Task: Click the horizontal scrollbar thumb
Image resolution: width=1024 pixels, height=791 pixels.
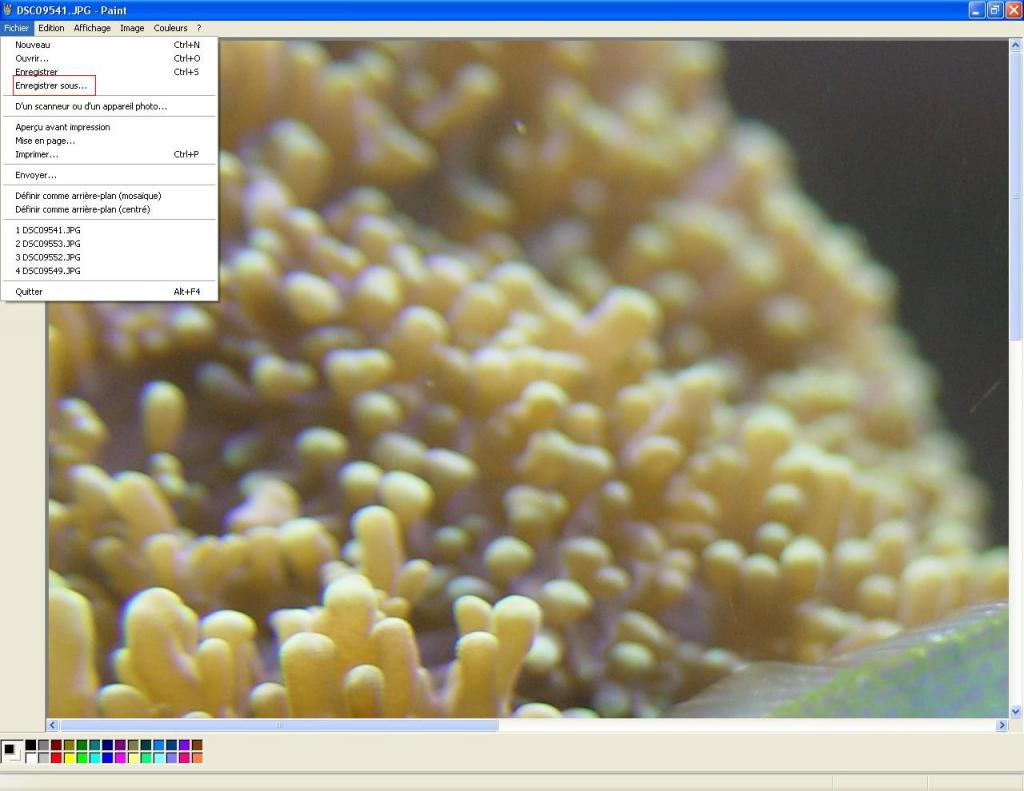Action: coord(280,725)
